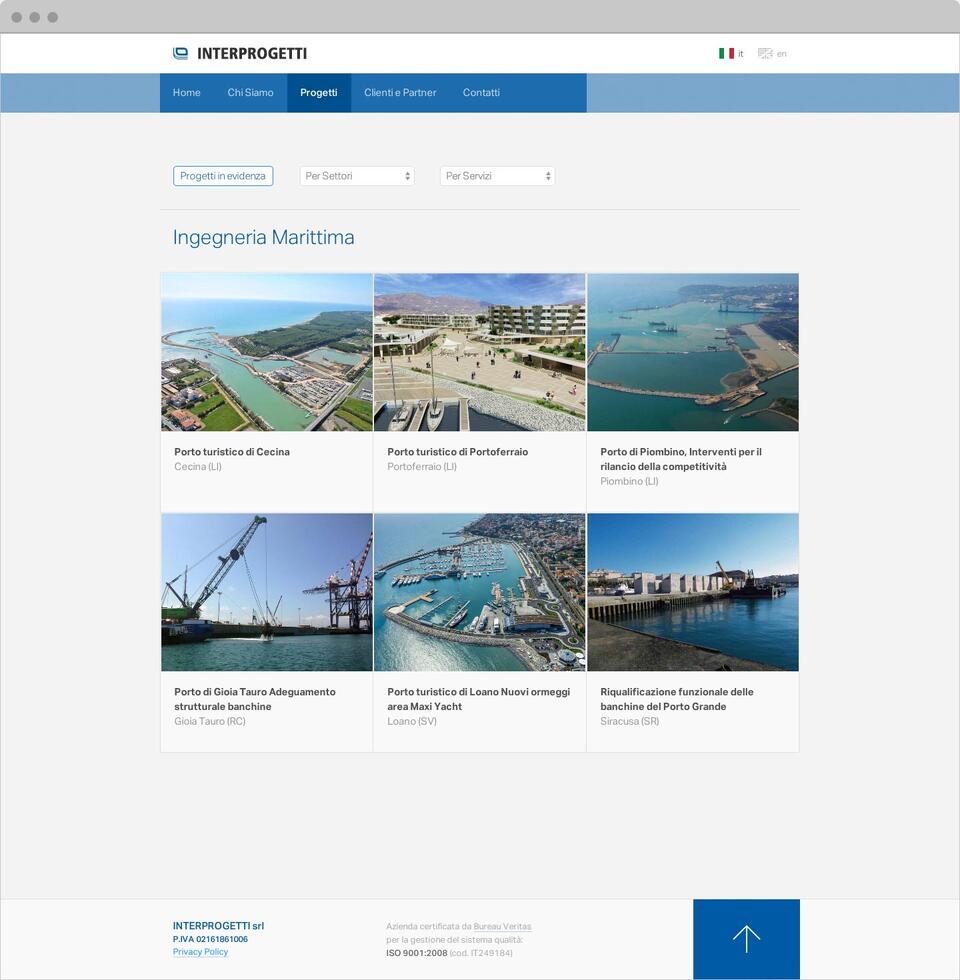Click 'Porto di Piombino, Interventi' title

tap(681, 459)
